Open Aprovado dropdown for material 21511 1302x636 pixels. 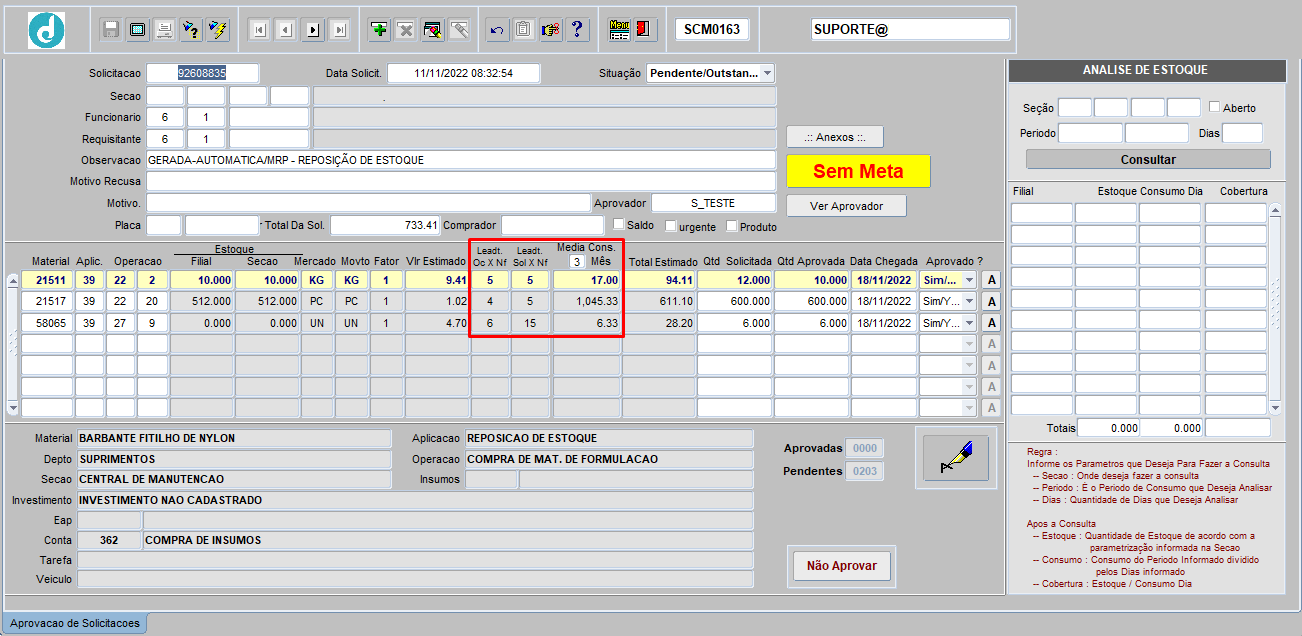click(969, 280)
